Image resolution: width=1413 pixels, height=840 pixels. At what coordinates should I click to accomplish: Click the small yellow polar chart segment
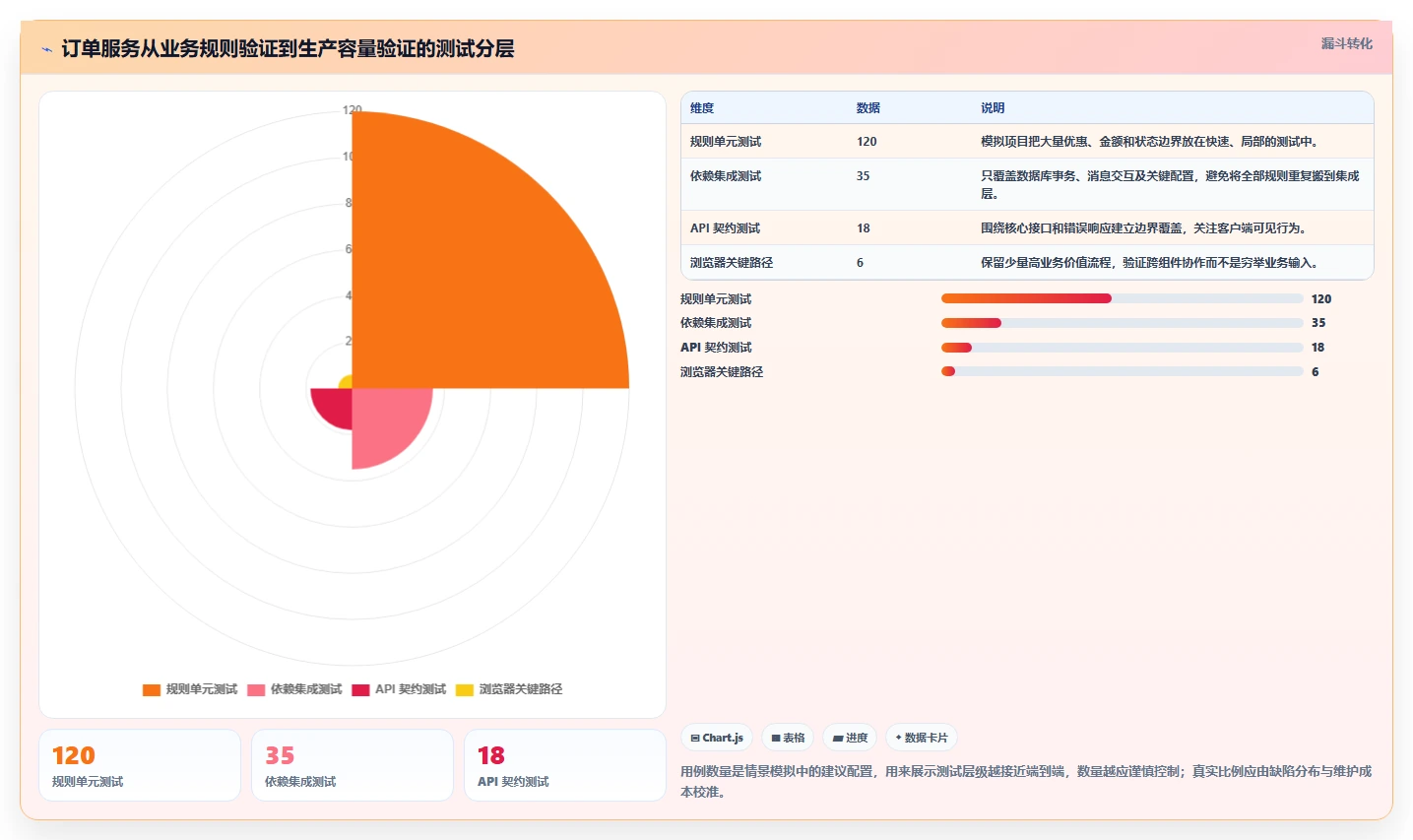pyautogui.click(x=347, y=382)
